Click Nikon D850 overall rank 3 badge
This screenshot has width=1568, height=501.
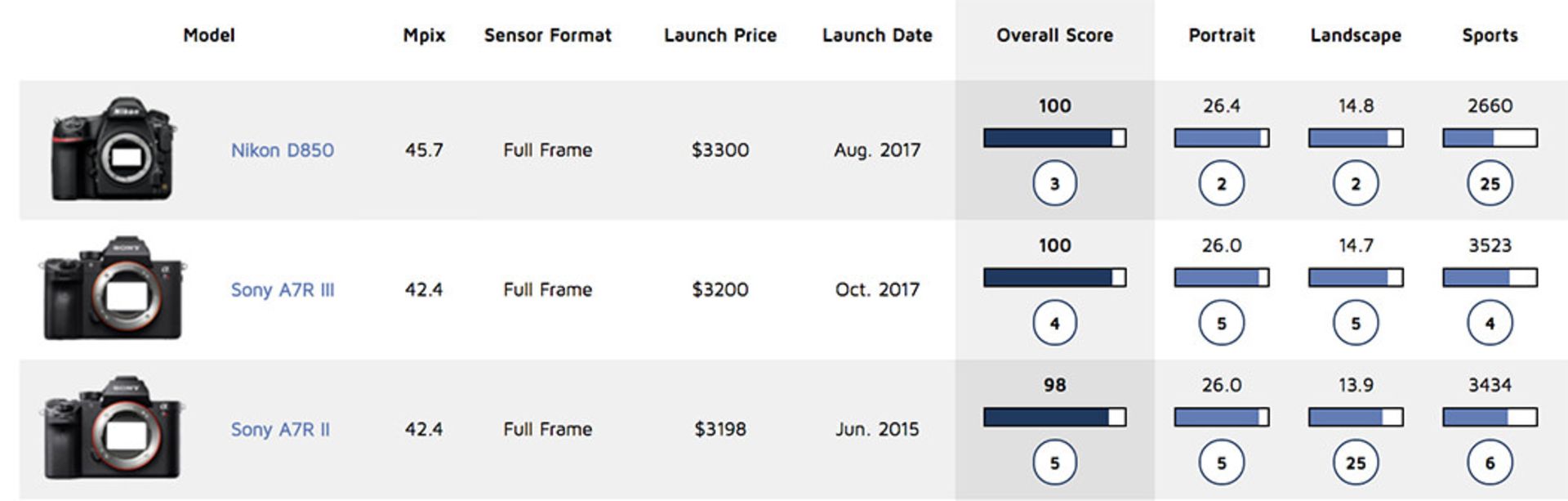click(x=1054, y=184)
